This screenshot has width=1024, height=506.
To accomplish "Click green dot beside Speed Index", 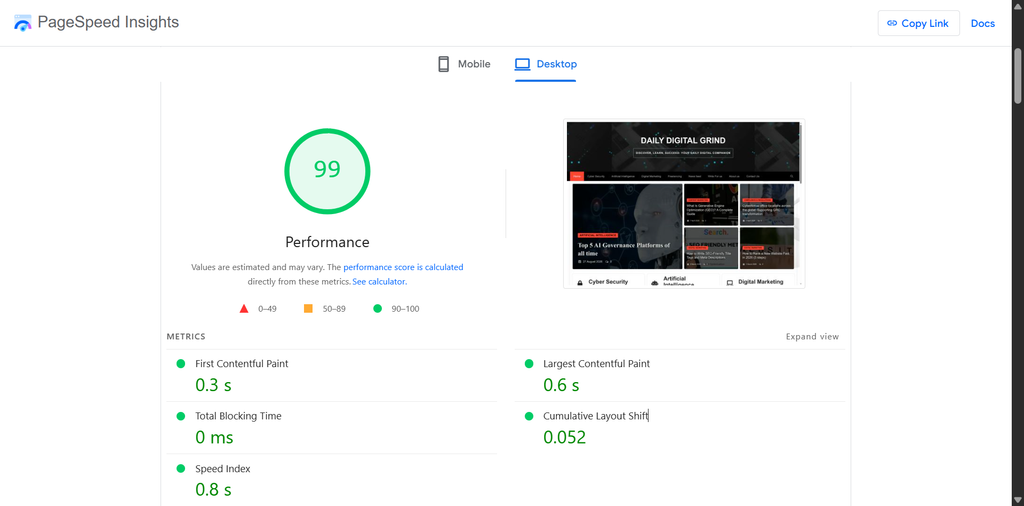I will coord(181,469).
